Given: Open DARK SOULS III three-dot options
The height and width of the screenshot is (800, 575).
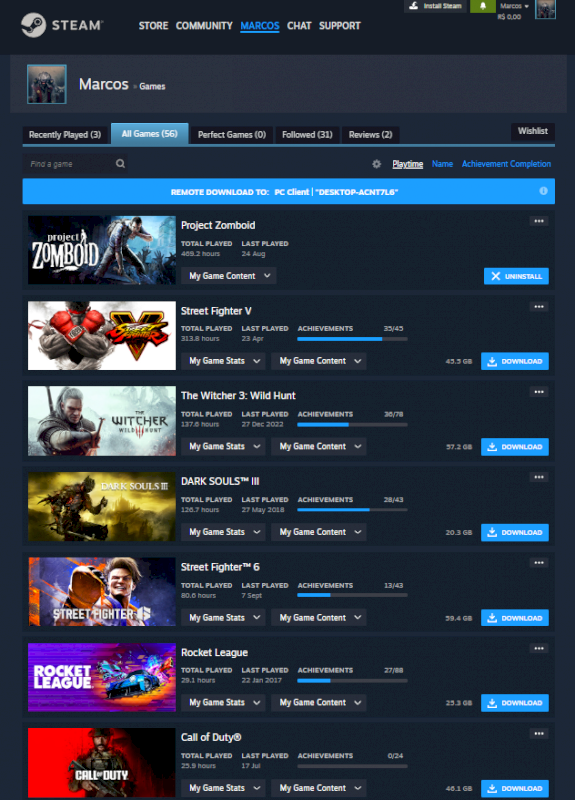Looking at the screenshot, I should (539, 477).
